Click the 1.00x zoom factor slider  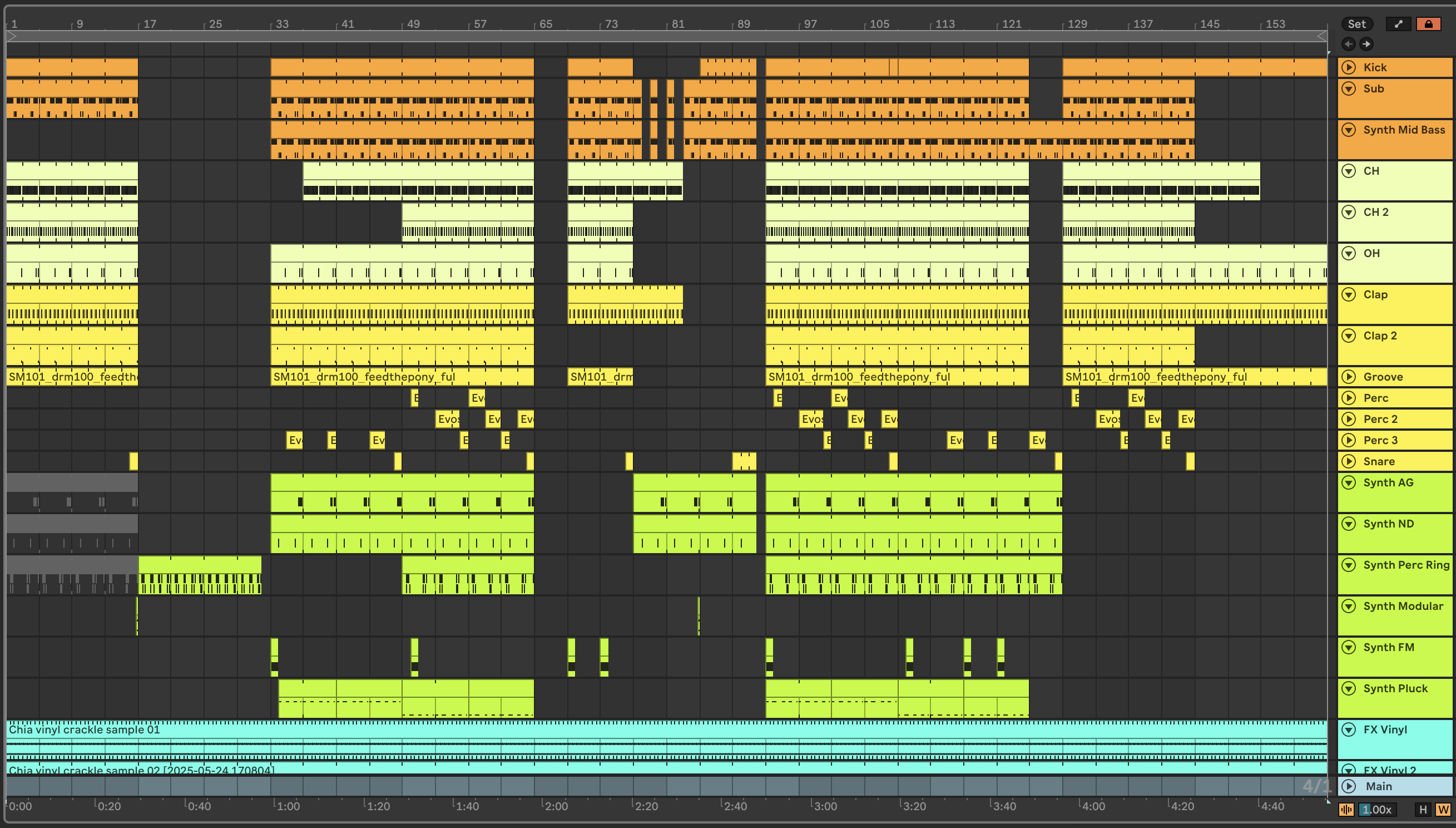point(1377,809)
